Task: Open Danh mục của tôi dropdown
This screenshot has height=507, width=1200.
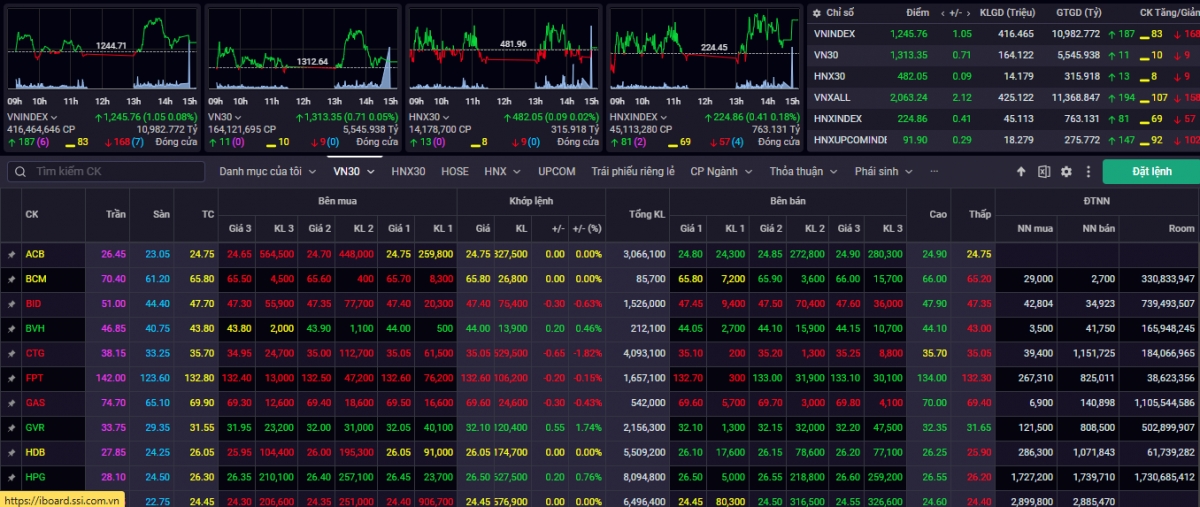Action: [x=267, y=171]
